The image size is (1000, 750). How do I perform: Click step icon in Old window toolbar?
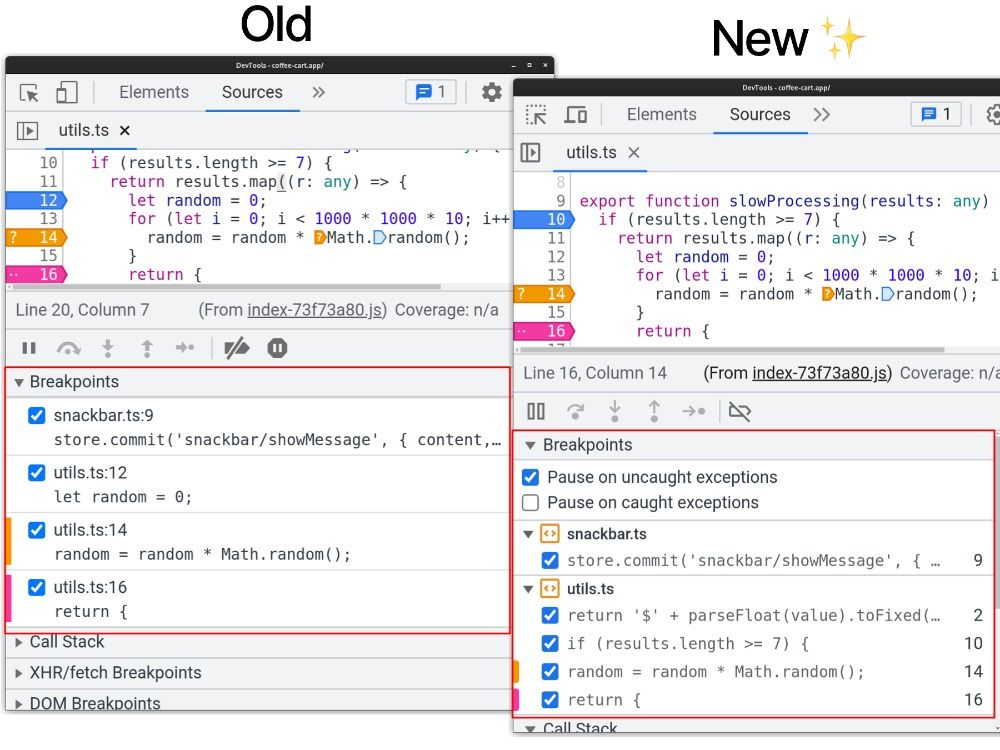(x=185, y=348)
